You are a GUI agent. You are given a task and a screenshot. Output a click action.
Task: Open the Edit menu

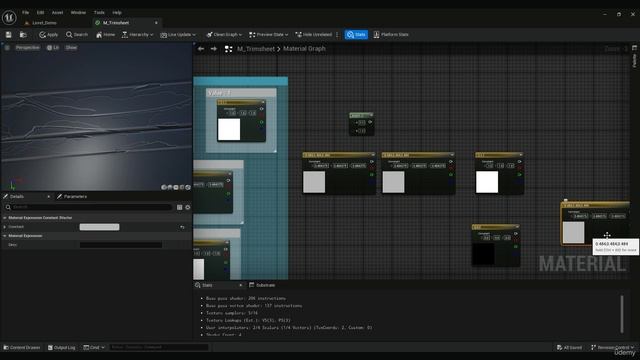point(40,13)
